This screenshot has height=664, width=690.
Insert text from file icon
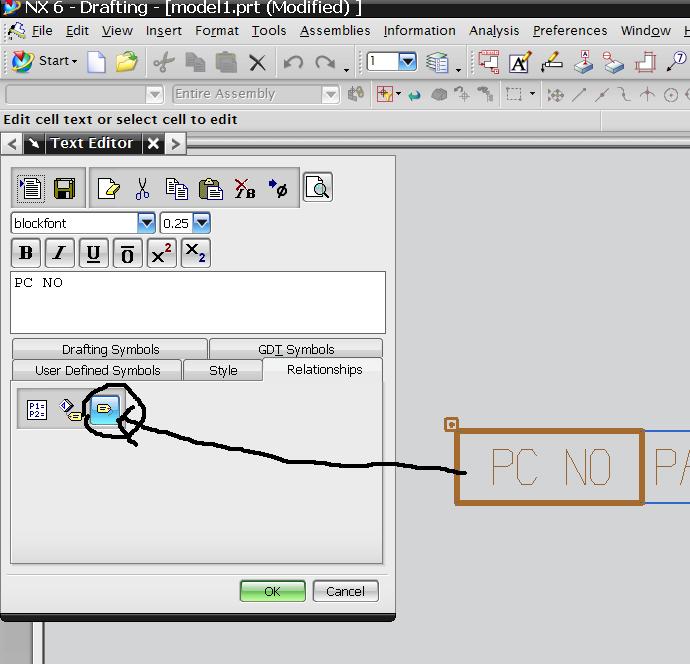[31, 188]
